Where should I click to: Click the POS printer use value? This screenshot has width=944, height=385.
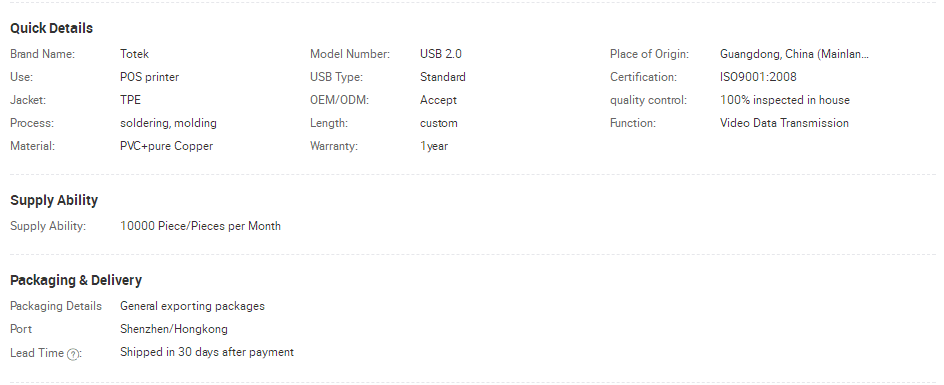pyautogui.click(x=149, y=77)
